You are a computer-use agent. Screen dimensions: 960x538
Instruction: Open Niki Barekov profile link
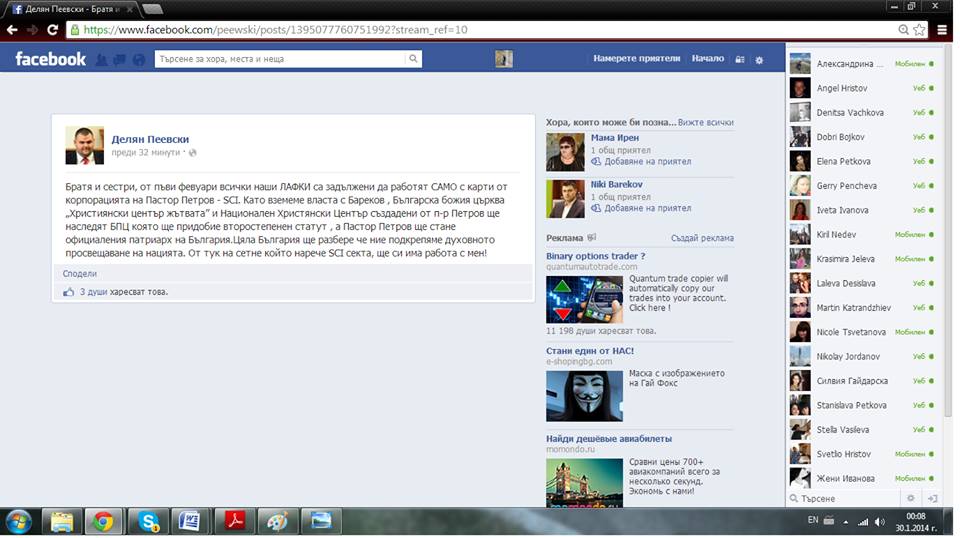(x=617, y=184)
